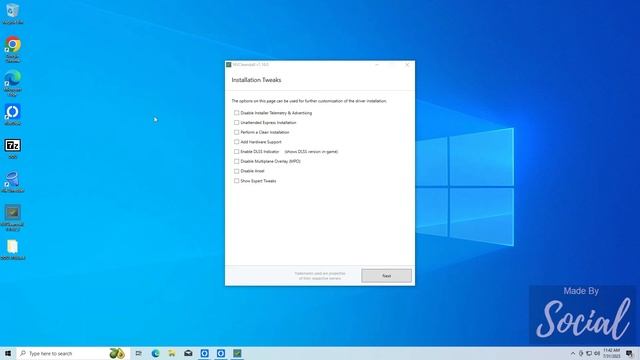Select the yellow folder desktop icon

point(13,250)
